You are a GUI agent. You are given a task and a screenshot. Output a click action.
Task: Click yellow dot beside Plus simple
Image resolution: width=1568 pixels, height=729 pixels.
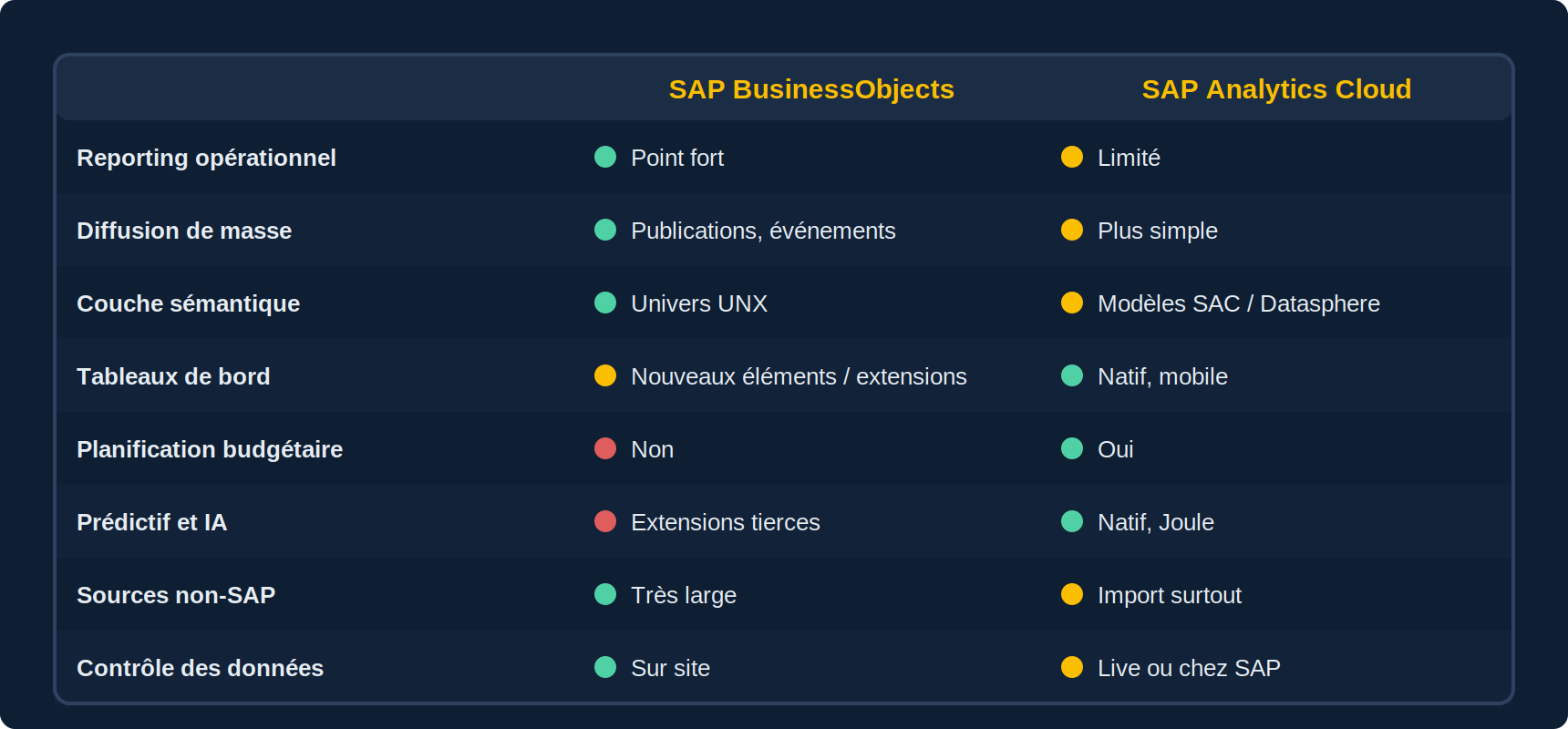(1072, 230)
